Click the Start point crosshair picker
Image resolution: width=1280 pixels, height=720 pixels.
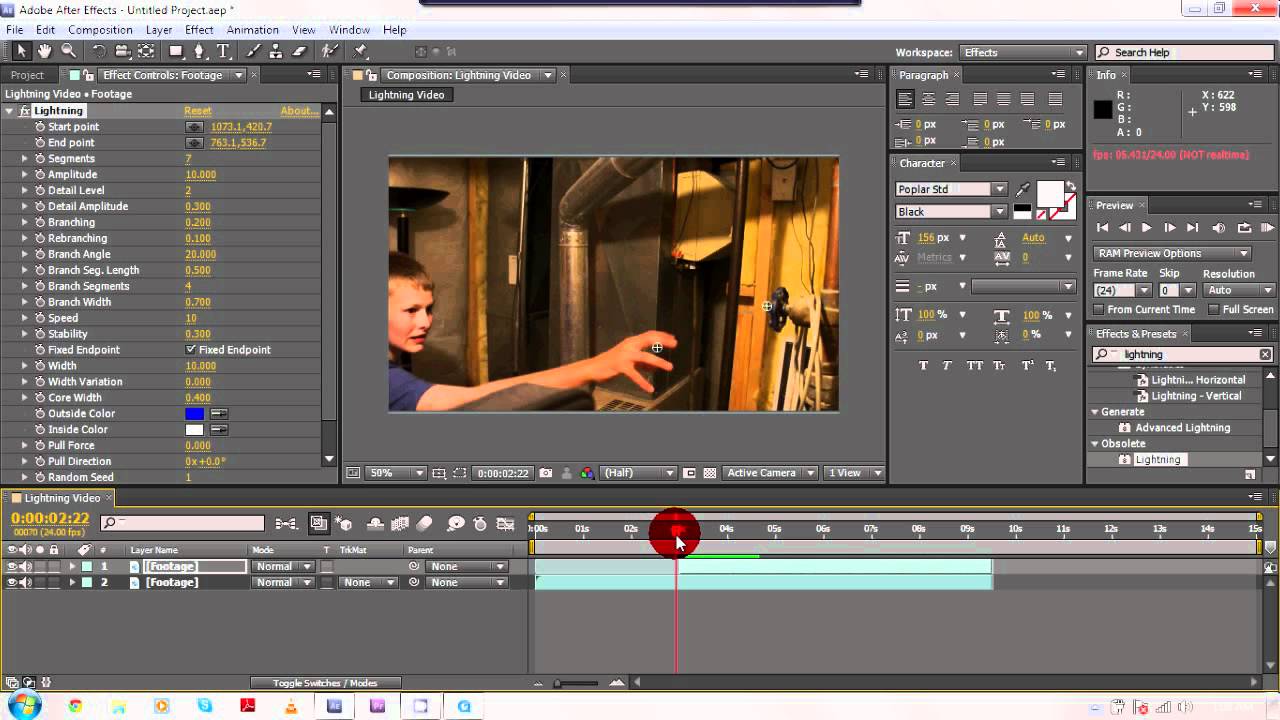[x=194, y=127]
